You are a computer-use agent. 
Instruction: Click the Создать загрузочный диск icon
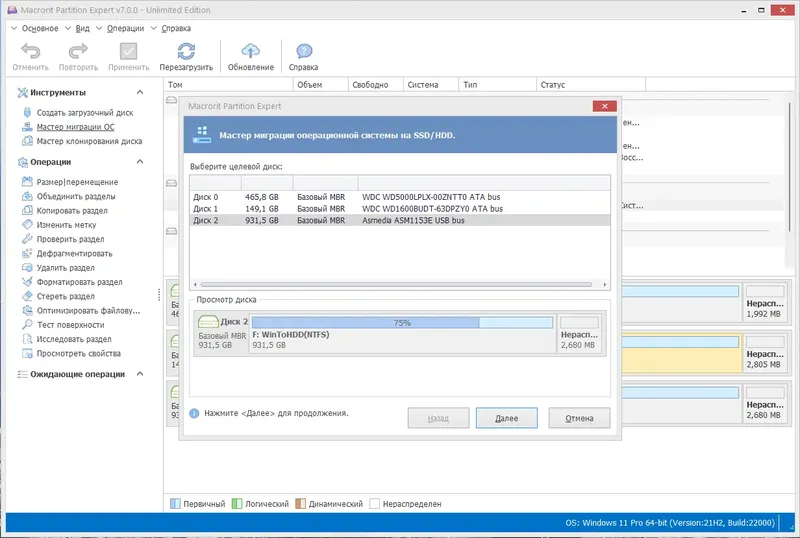[x=28, y=112]
